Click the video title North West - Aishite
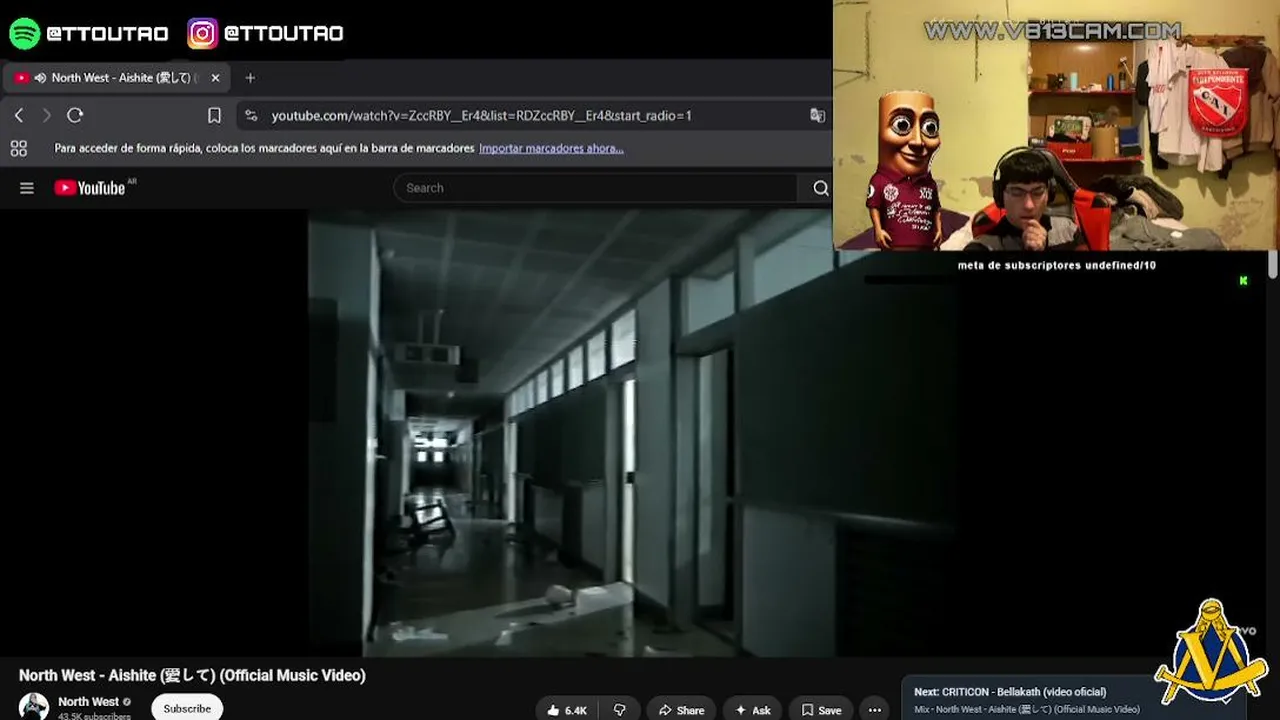The image size is (1280, 720). click(x=192, y=675)
